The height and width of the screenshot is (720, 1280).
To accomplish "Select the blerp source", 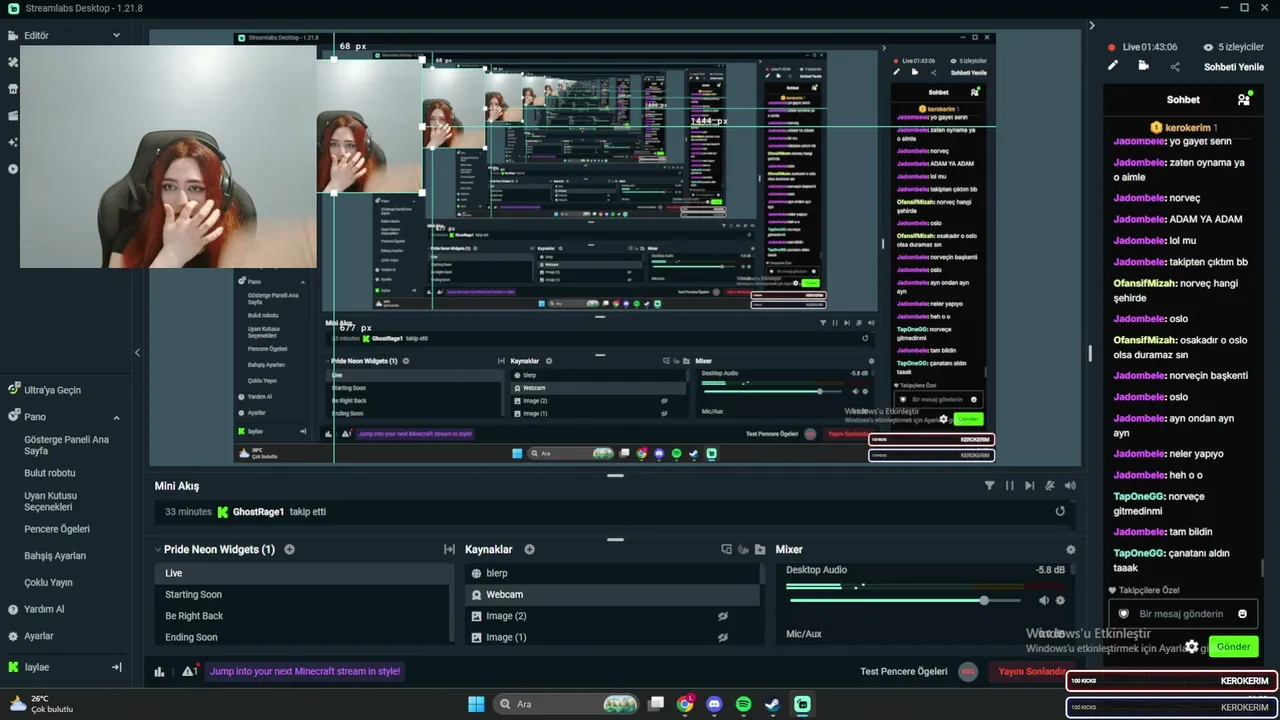I will [613, 573].
